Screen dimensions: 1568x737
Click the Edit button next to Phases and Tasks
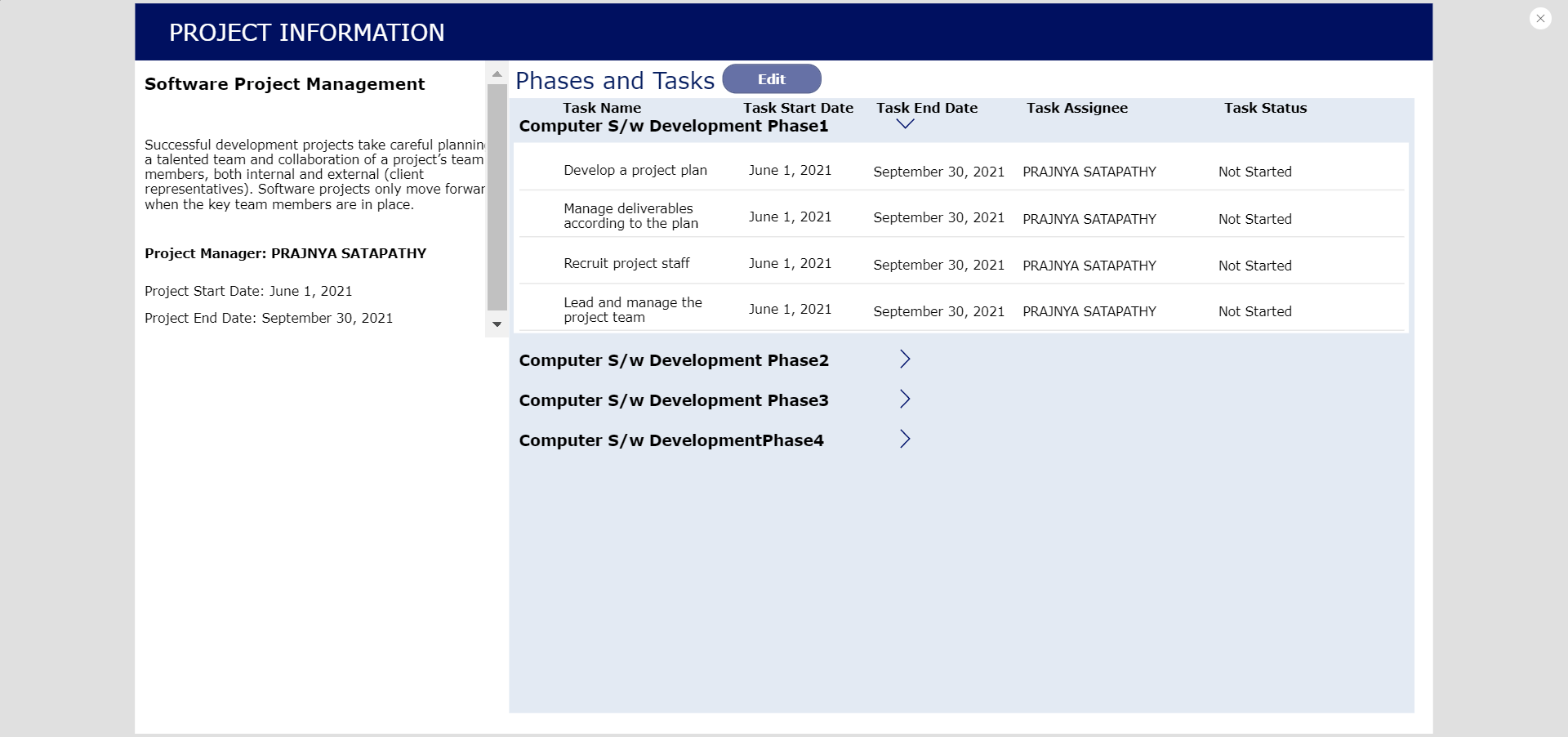(x=771, y=78)
